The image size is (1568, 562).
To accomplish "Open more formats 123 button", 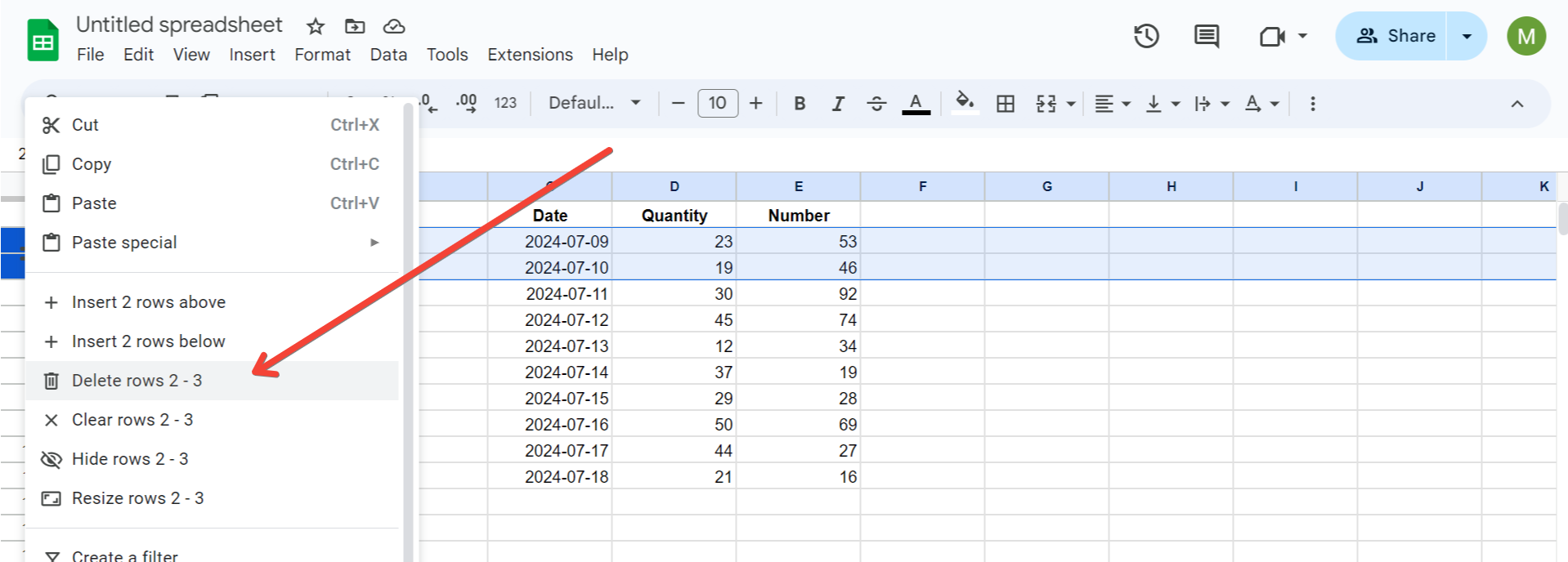I will pyautogui.click(x=505, y=104).
